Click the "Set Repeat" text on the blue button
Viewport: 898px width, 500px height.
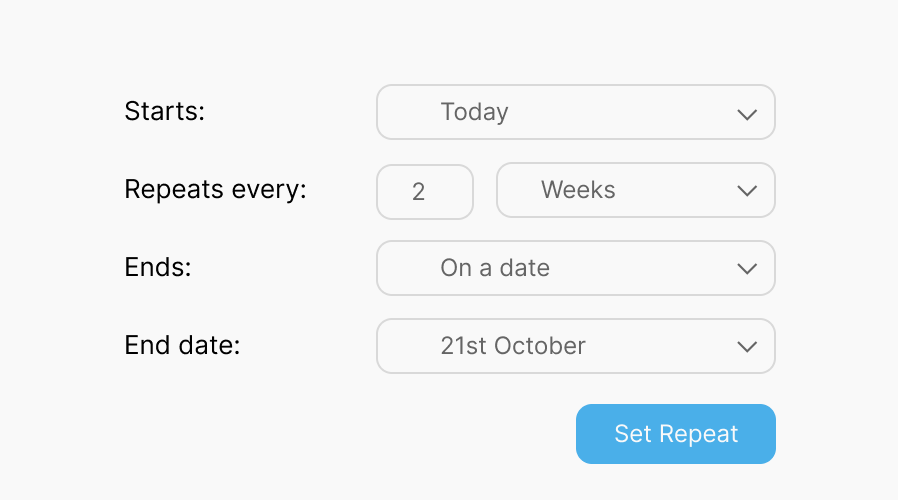pyautogui.click(x=676, y=434)
